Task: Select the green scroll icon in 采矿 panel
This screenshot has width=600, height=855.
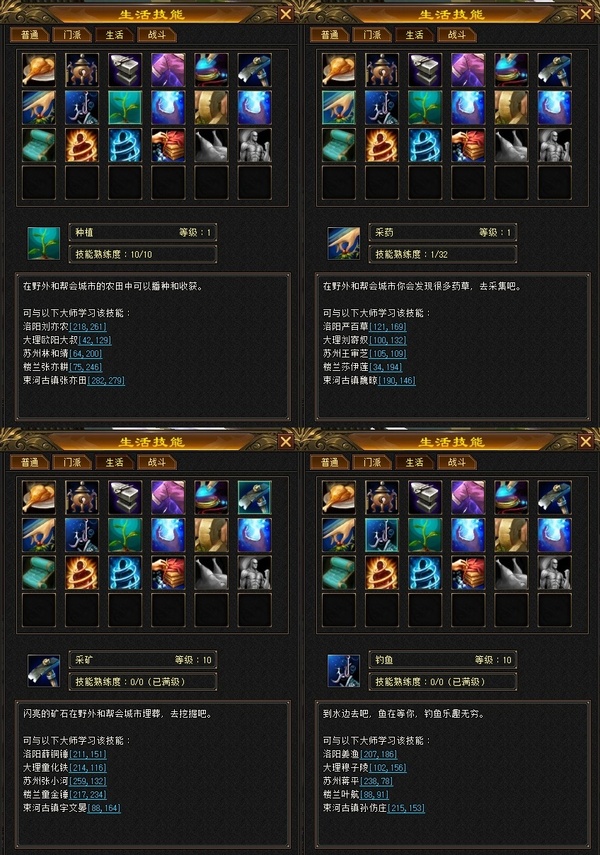Action: 39,573
